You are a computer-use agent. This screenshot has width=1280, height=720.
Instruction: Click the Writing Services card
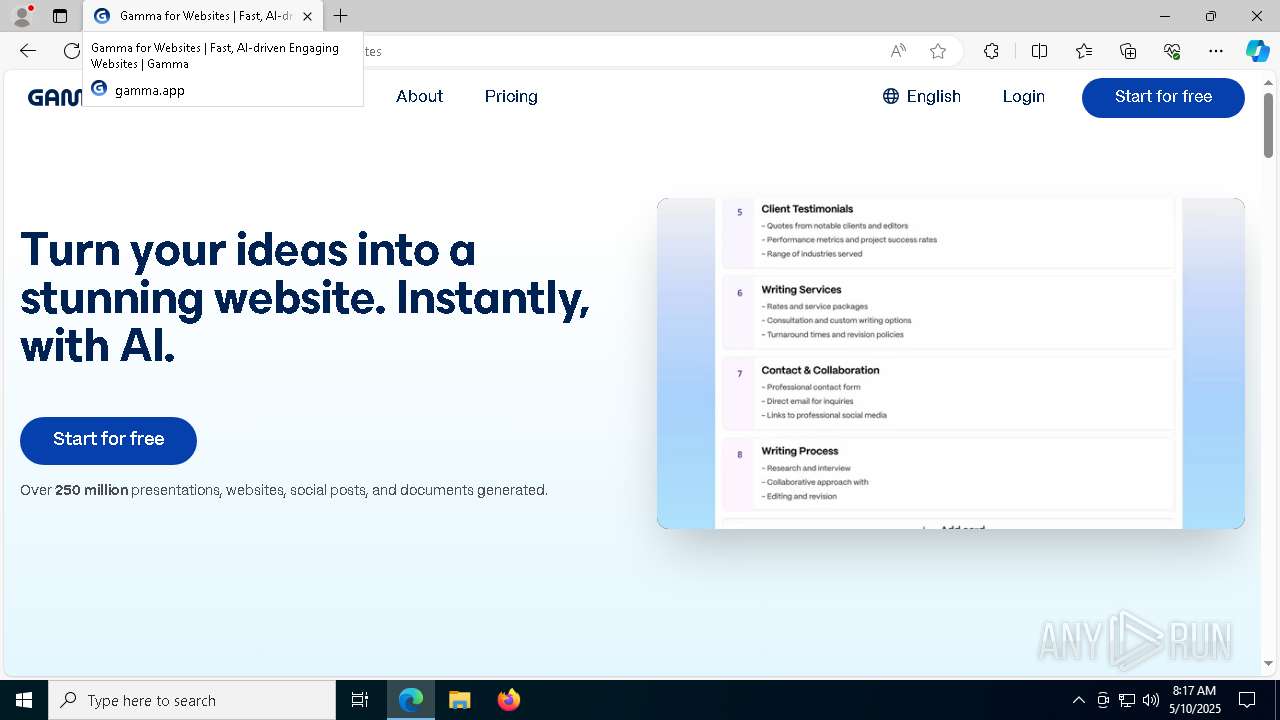947,312
